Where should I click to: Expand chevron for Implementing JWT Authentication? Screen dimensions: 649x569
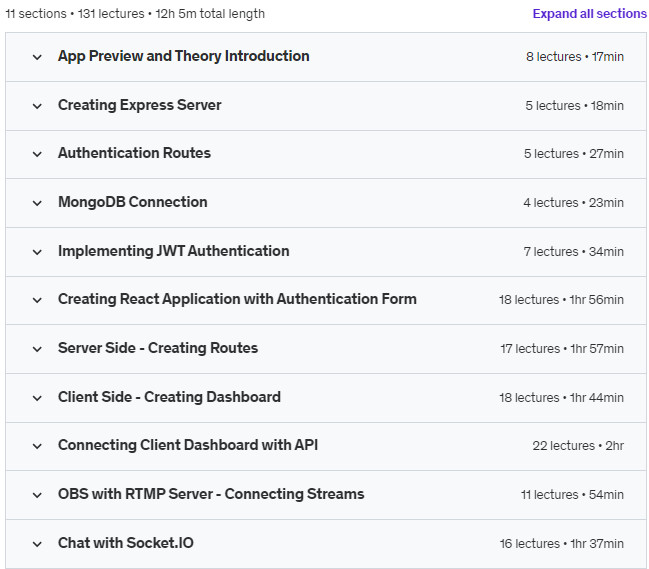point(37,252)
